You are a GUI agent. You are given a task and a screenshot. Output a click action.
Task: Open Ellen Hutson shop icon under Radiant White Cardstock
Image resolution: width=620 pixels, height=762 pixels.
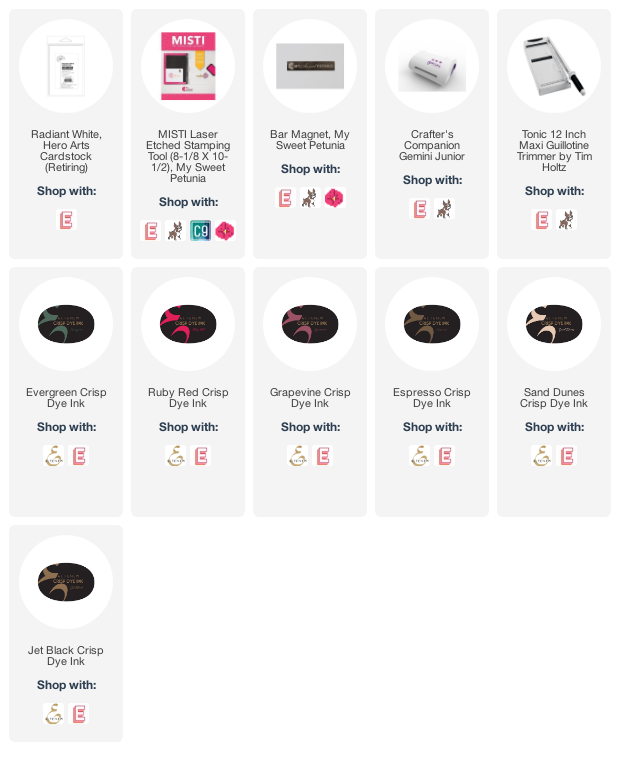[x=66, y=220]
